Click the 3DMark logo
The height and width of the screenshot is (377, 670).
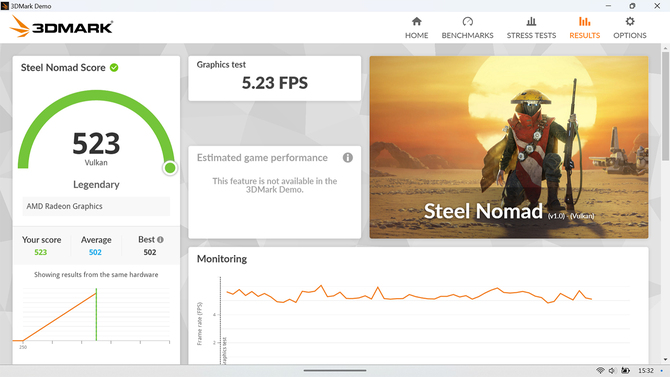pyautogui.click(x=61, y=27)
